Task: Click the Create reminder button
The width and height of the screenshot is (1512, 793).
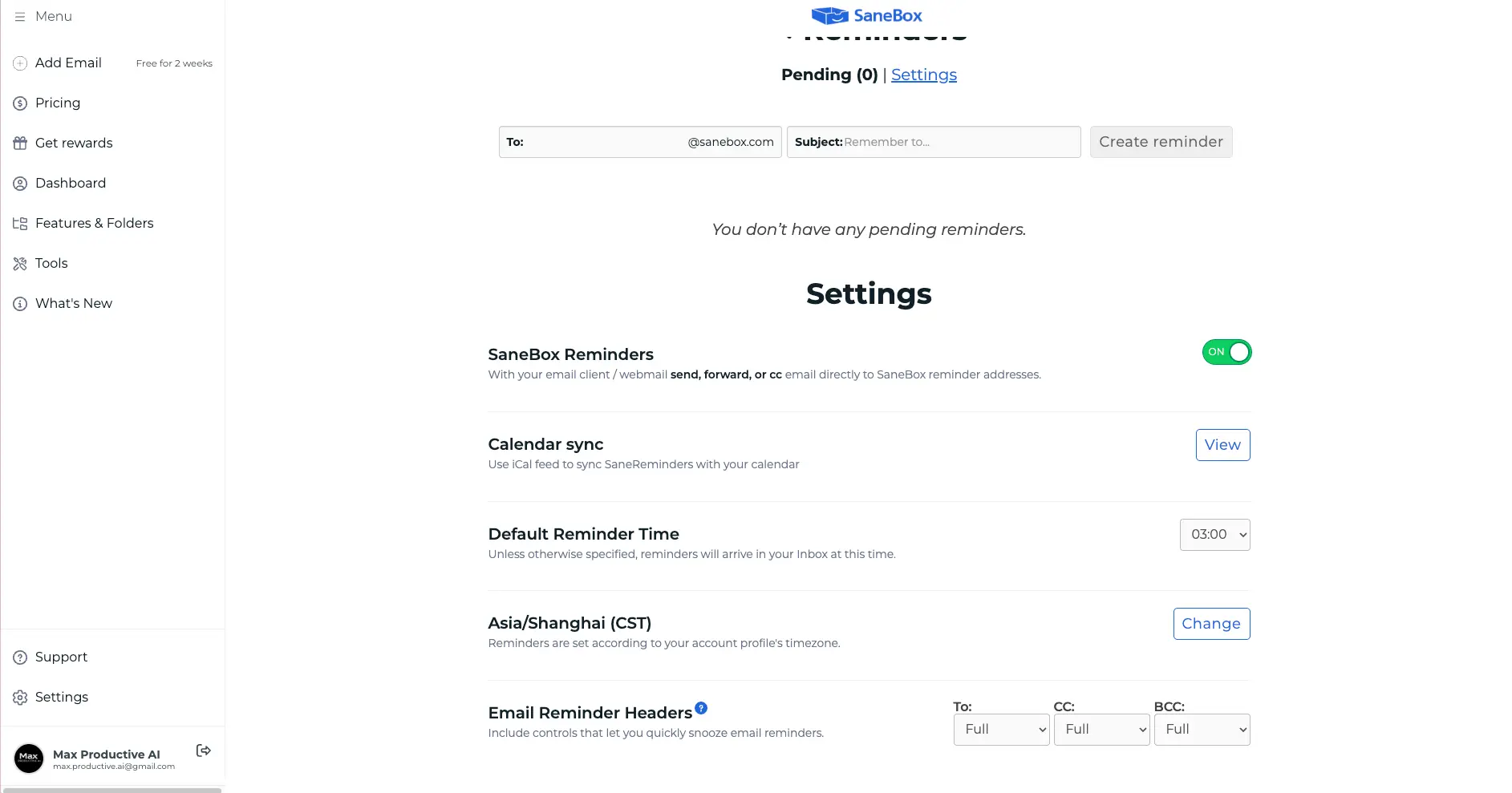Action: click(x=1161, y=142)
